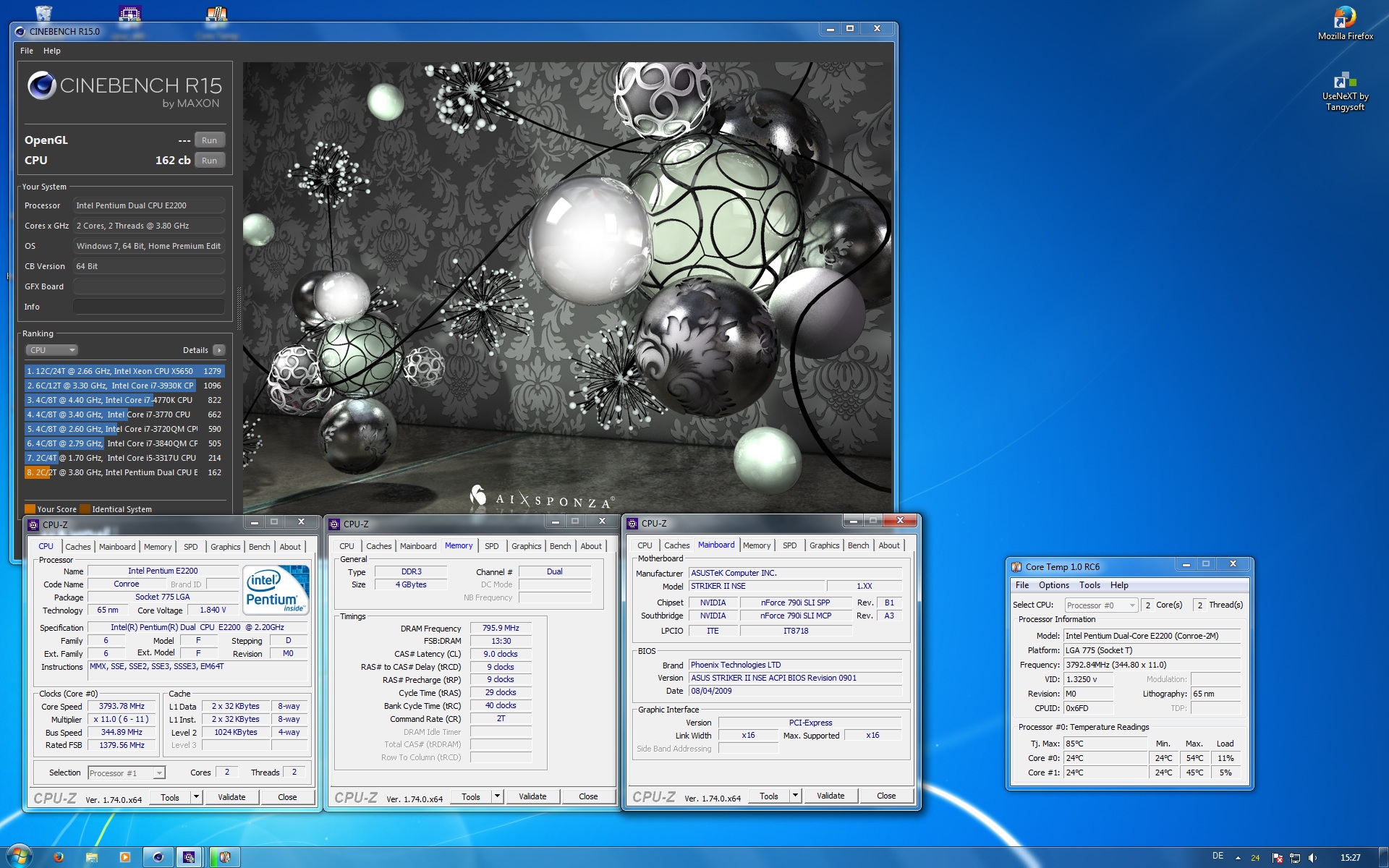Open UseNeXT by Tangysoft desktop shortcut
Screen dimensions: 1389x868
pyautogui.click(x=1345, y=90)
